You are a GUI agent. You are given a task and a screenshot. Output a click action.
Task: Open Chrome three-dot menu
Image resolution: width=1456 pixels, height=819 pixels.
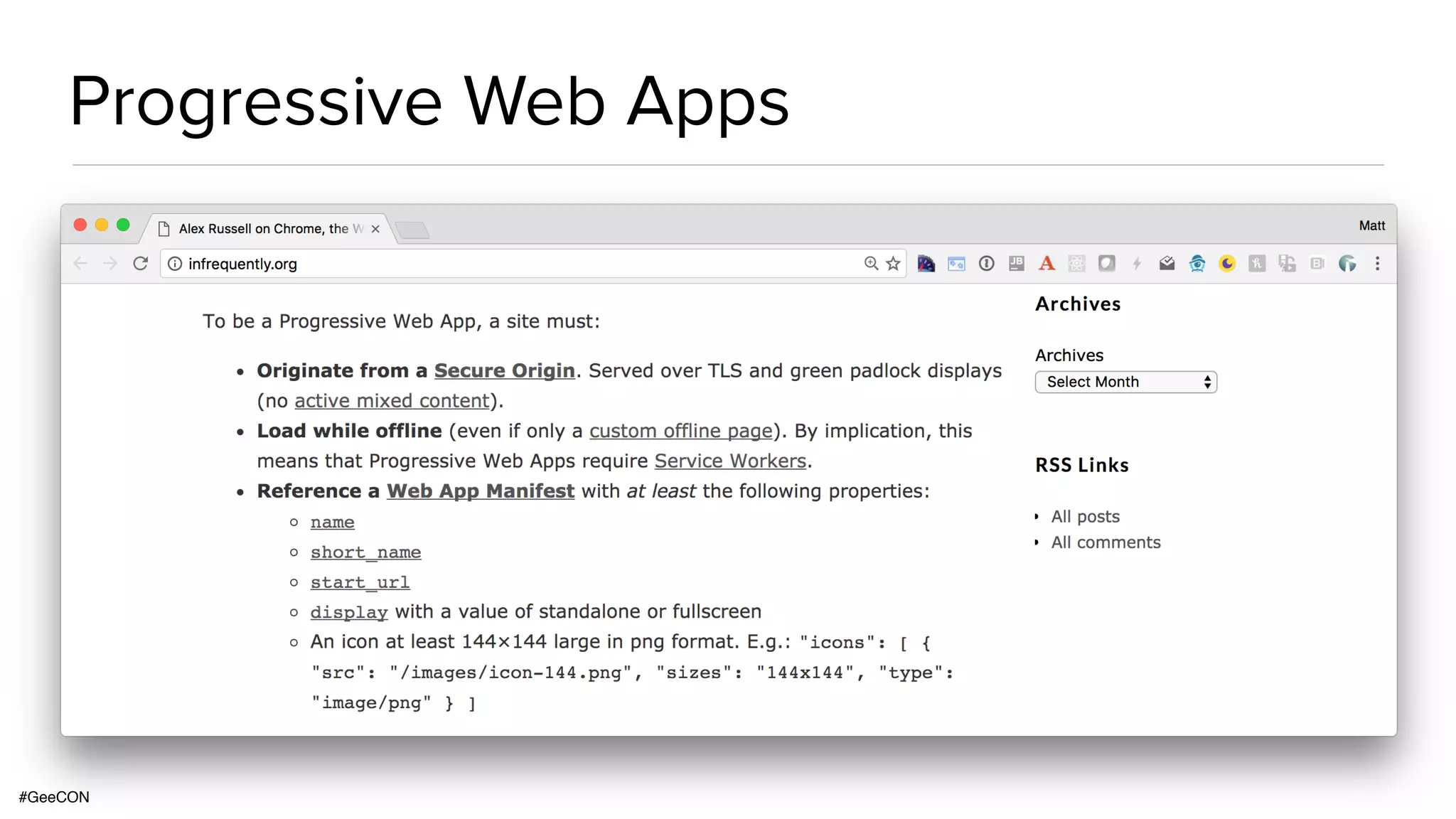pyautogui.click(x=1377, y=264)
